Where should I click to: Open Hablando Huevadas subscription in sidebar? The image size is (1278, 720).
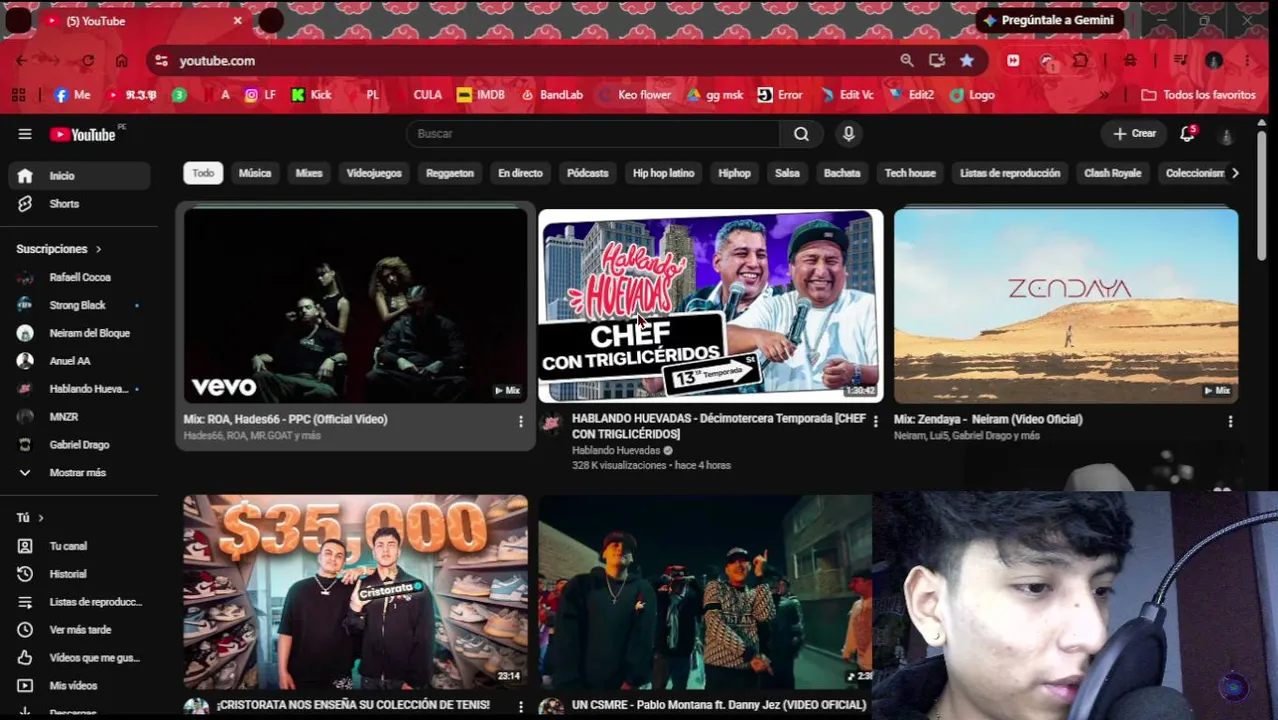(x=80, y=389)
